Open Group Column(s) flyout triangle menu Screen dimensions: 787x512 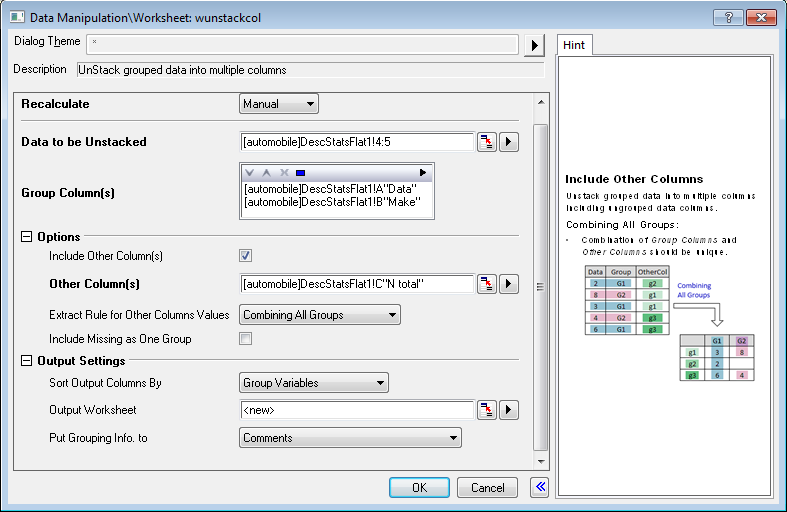(x=423, y=173)
